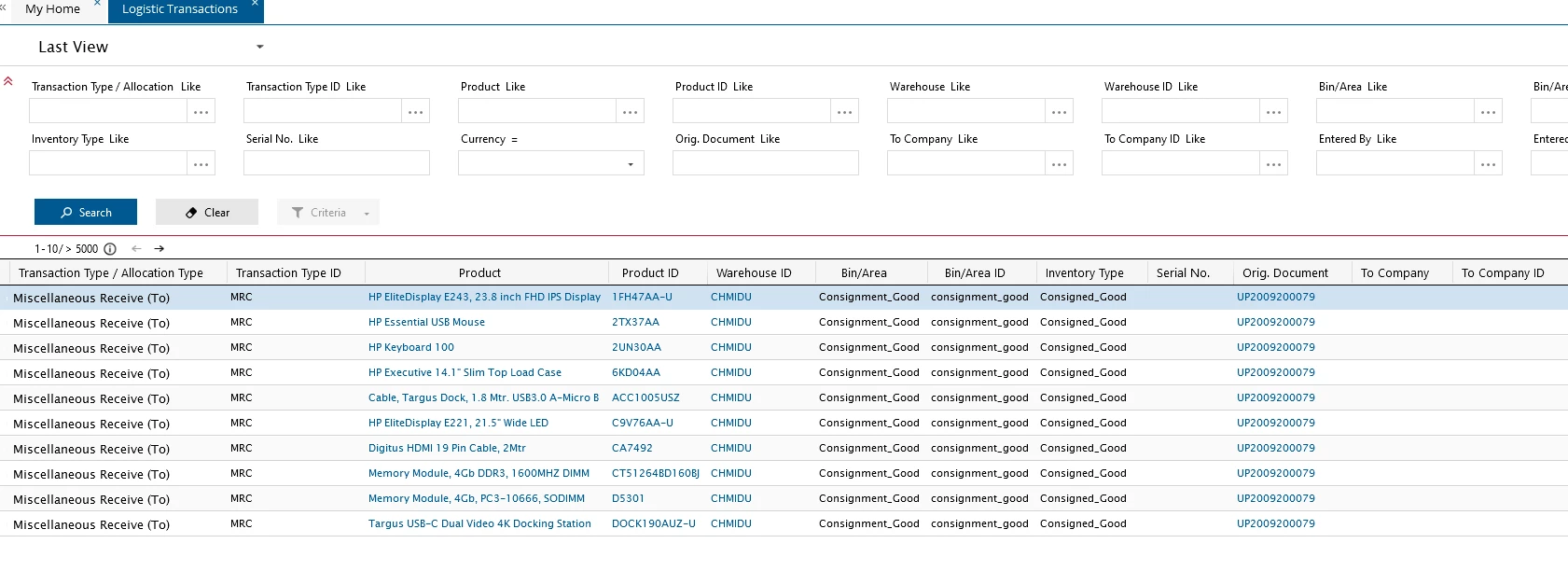The image size is (1568, 585).
Task: Sort by Product column header
Action: click(479, 272)
